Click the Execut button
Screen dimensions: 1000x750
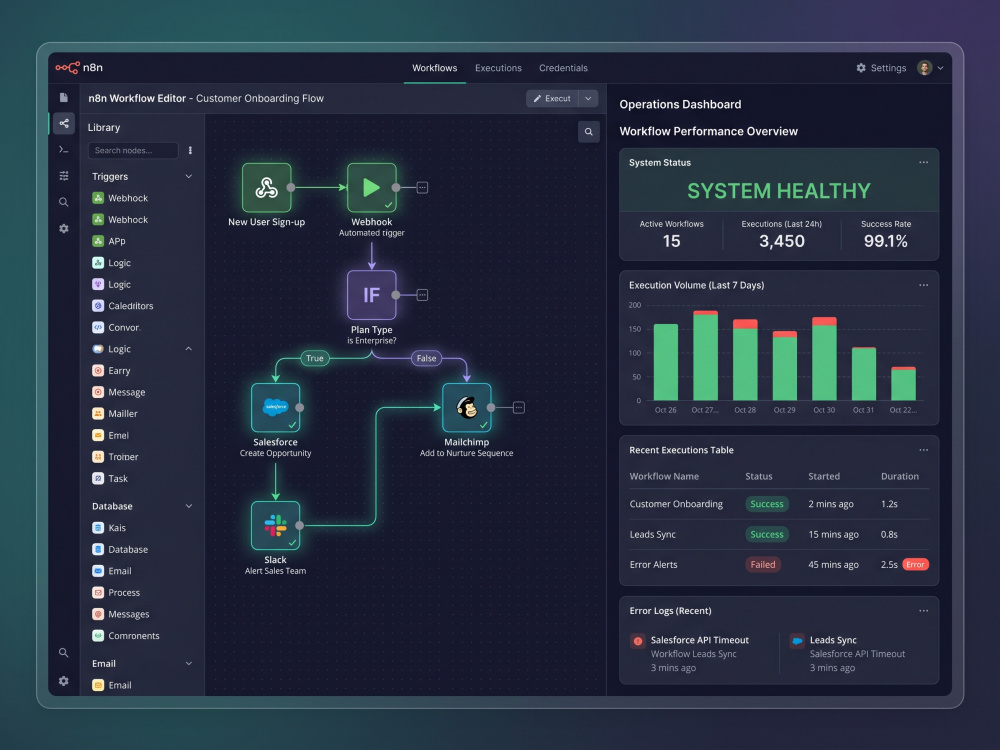(x=552, y=99)
